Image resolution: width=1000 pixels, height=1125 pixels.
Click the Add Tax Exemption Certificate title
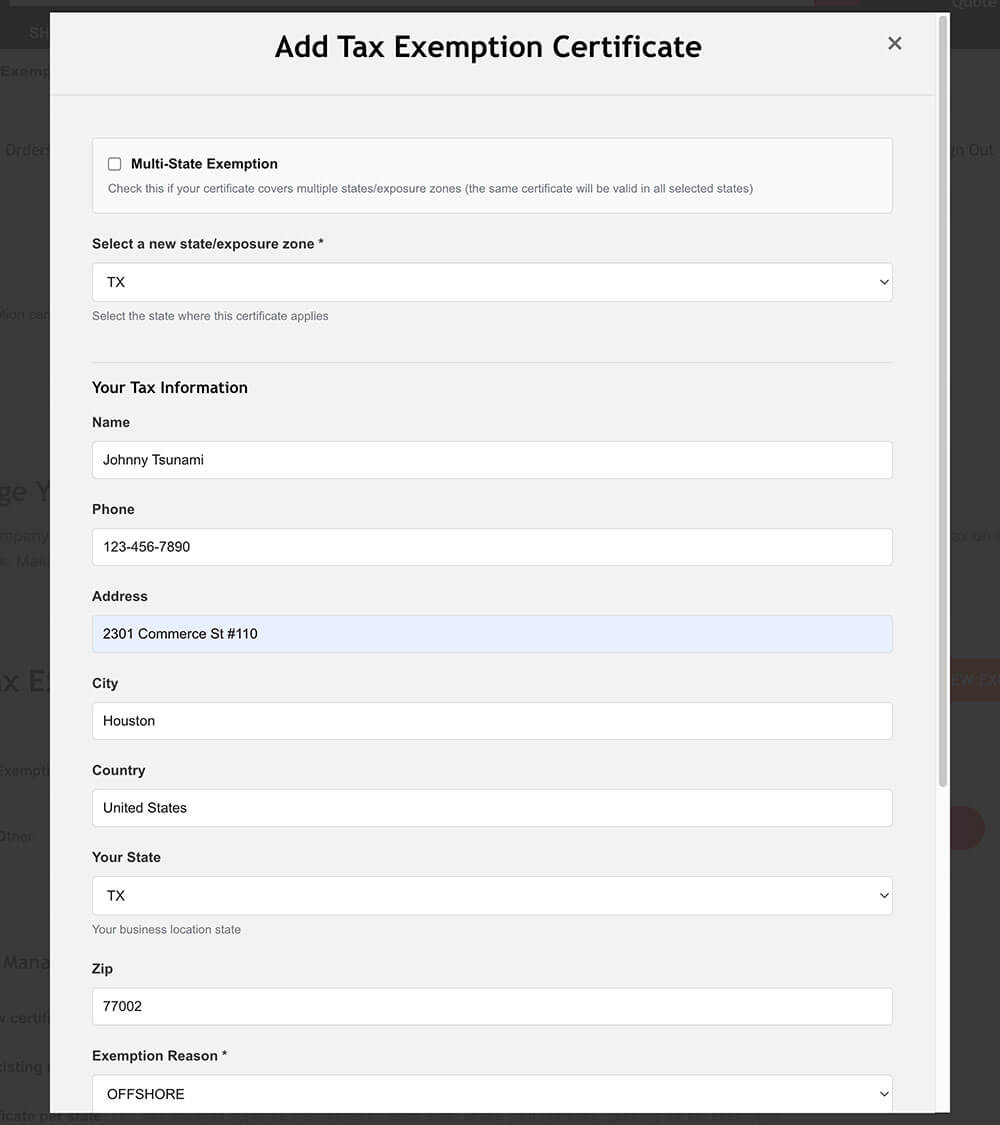pyautogui.click(x=488, y=47)
